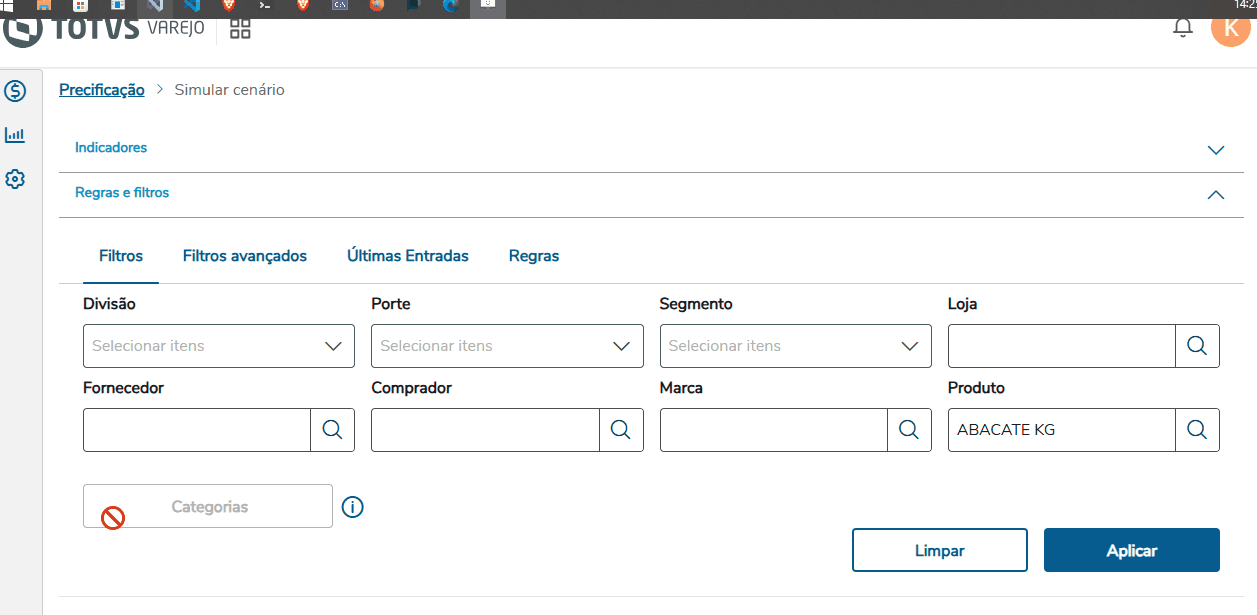Screen dimensions: 1257x615
Task: Open the Divisão dropdown
Action: [x=218, y=346]
